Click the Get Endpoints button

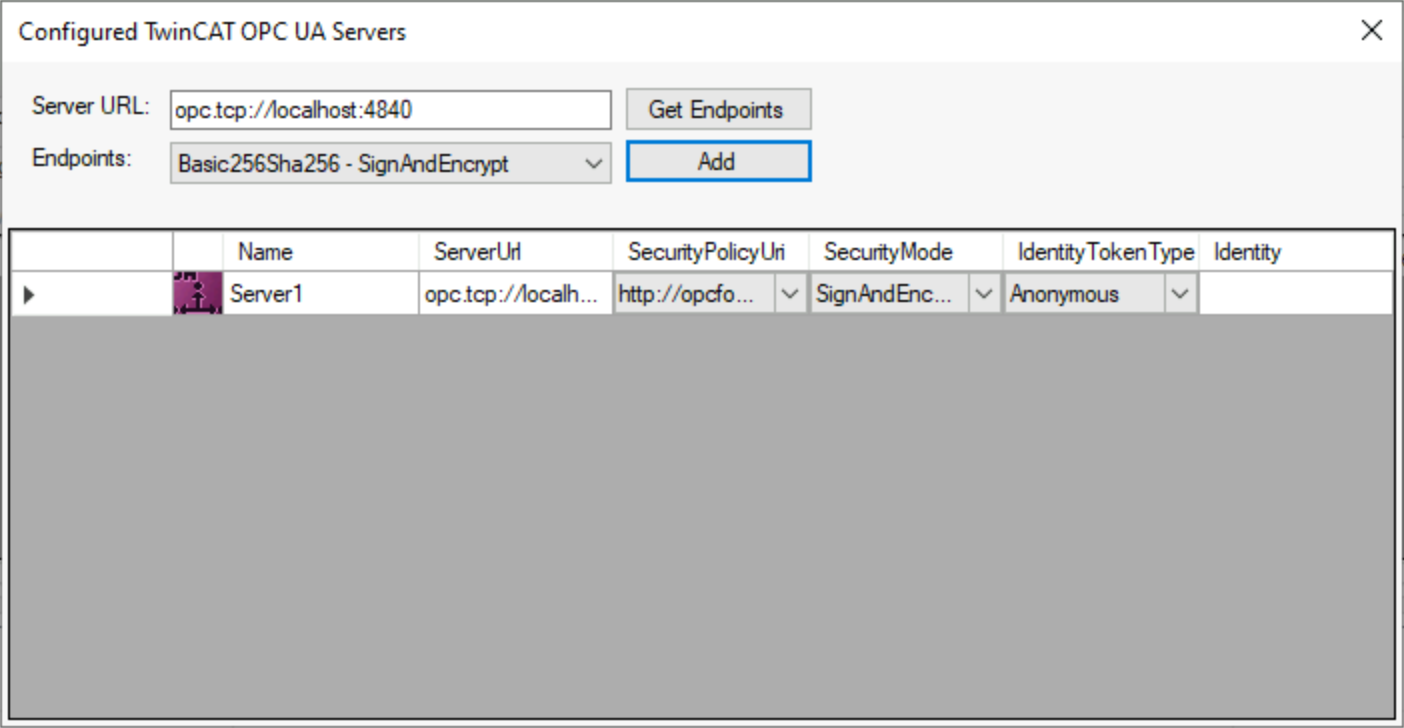click(718, 110)
